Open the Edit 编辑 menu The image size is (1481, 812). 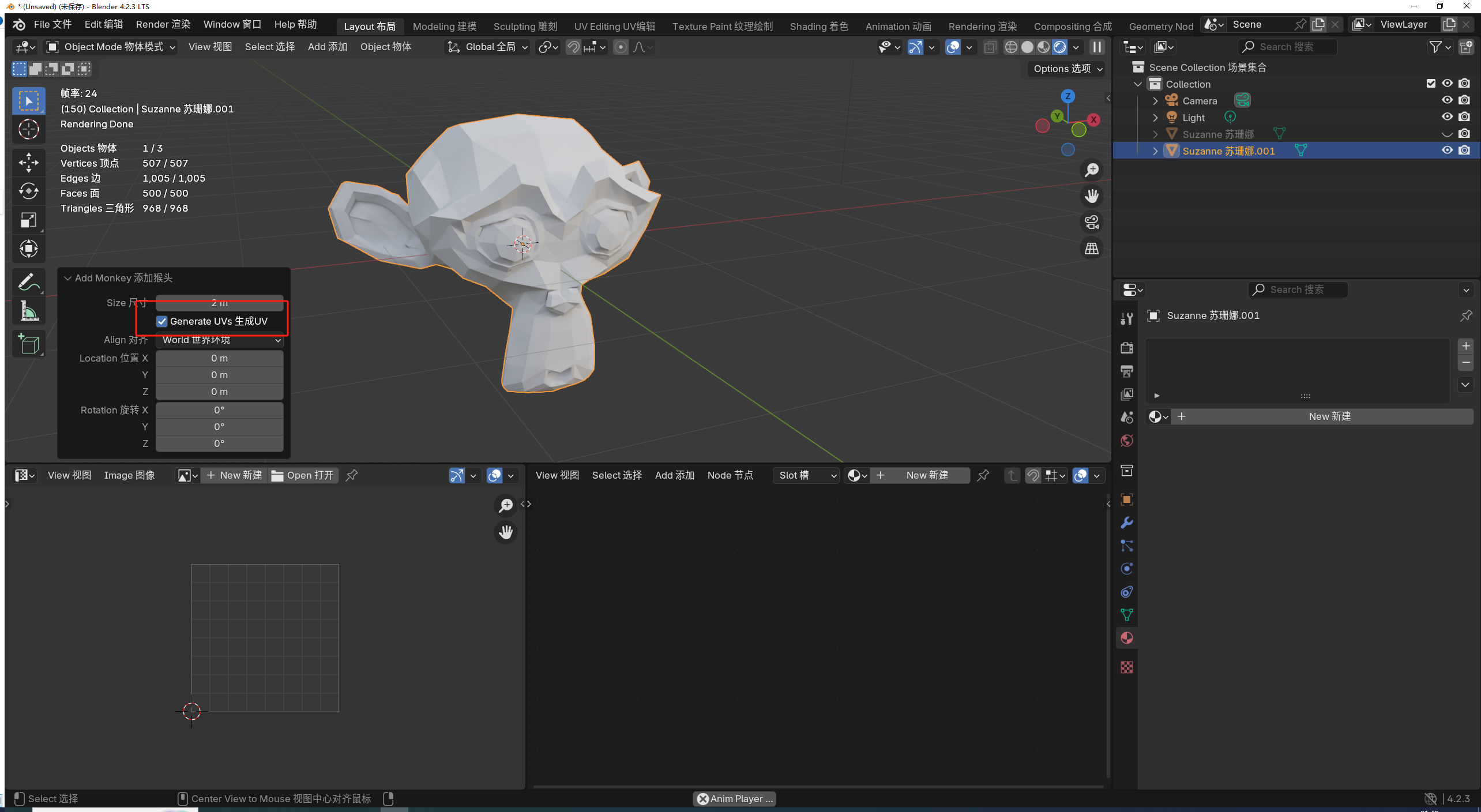click(104, 24)
